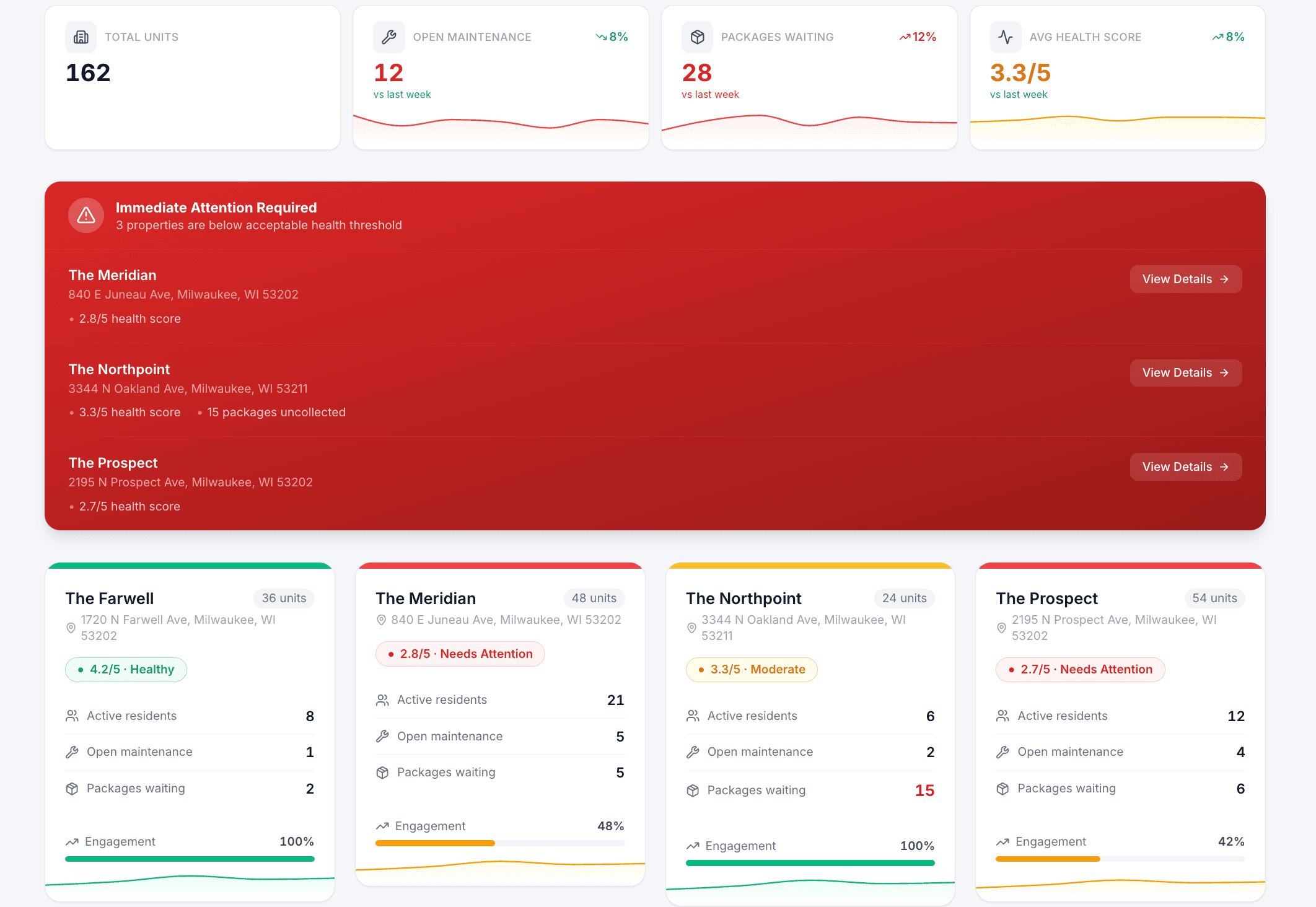Click the 3.3/5 Moderate status badge
1316x907 pixels.
[x=752, y=670]
